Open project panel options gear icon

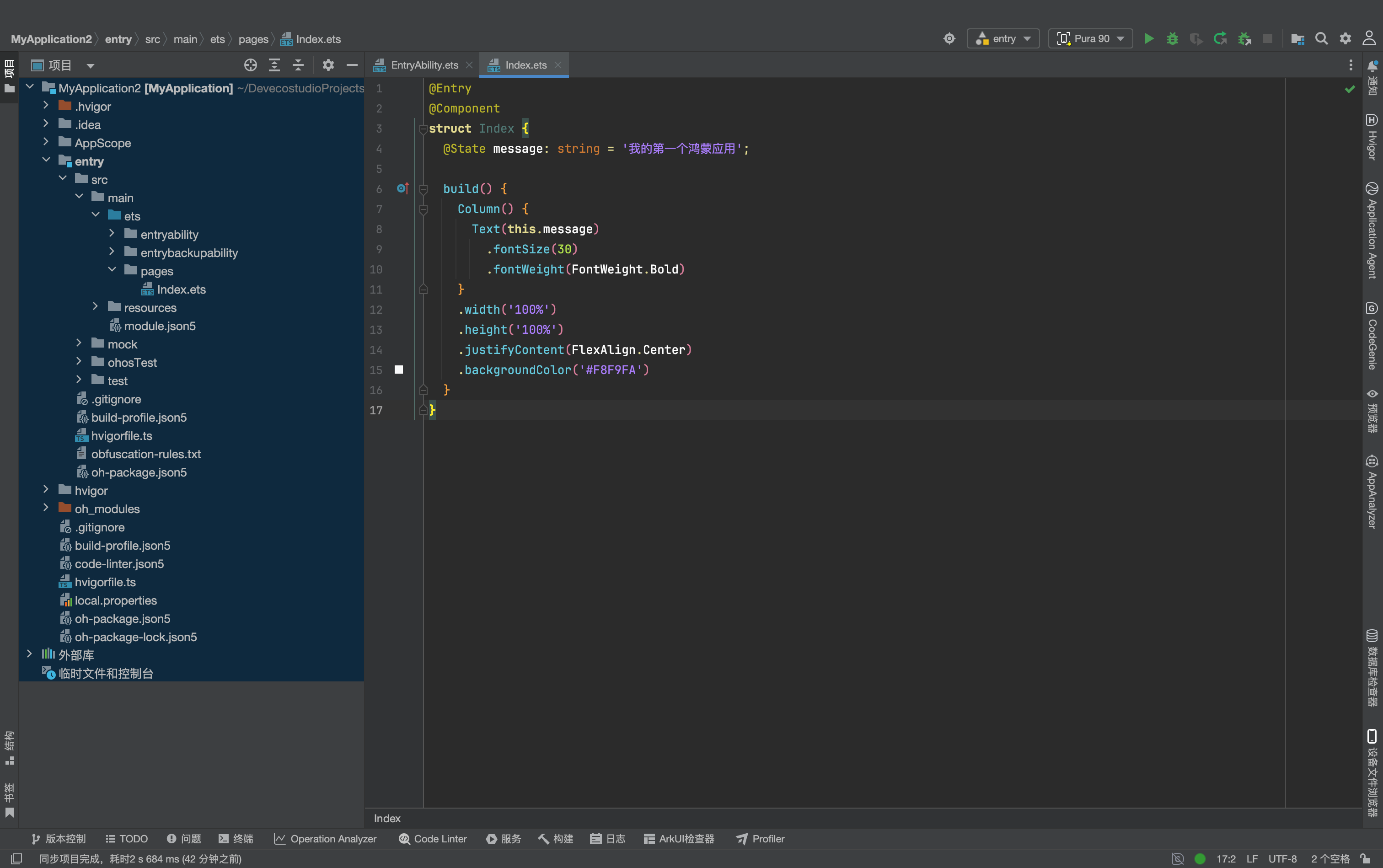(328, 65)
